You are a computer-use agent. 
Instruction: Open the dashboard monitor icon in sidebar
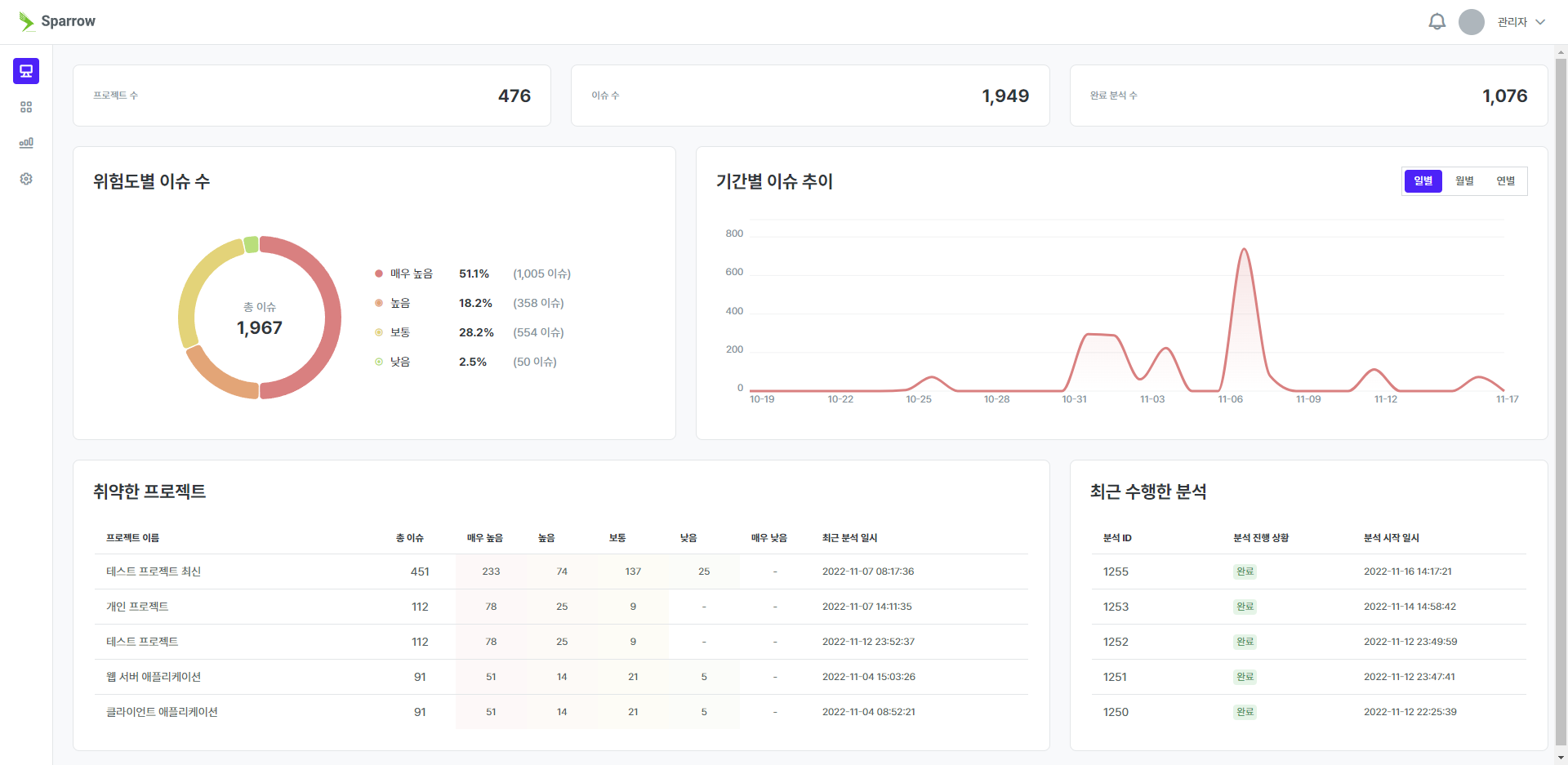point(26,71)
